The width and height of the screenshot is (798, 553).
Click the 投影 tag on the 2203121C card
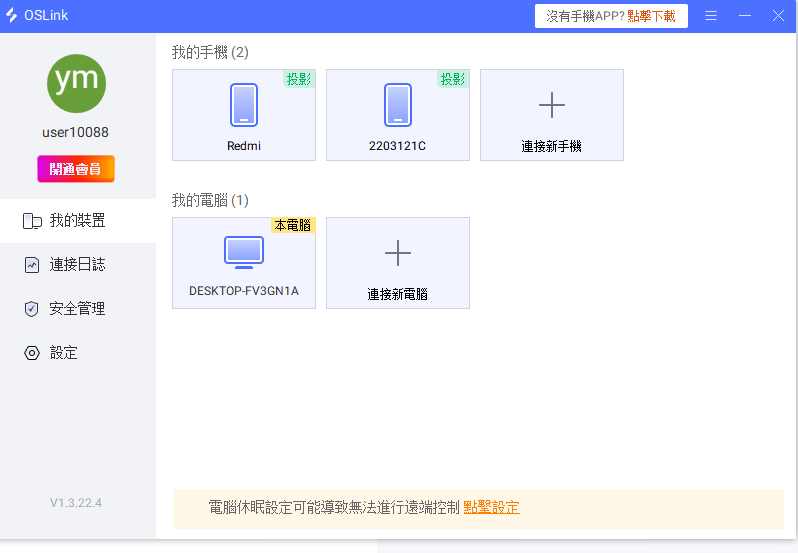coord(453,79)
